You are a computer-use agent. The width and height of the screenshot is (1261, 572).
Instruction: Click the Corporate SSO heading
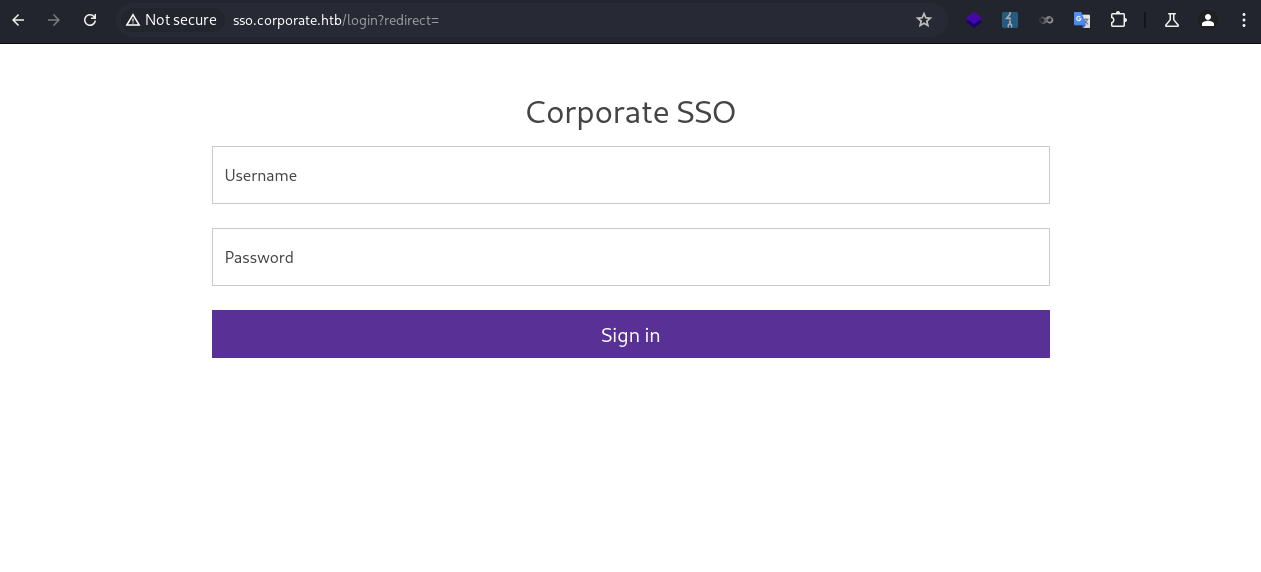pyautogui.click(x=630, y=112)
